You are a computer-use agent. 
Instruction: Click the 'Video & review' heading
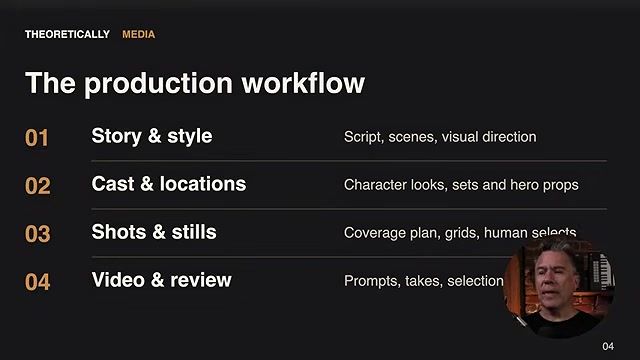coord(162,280)
